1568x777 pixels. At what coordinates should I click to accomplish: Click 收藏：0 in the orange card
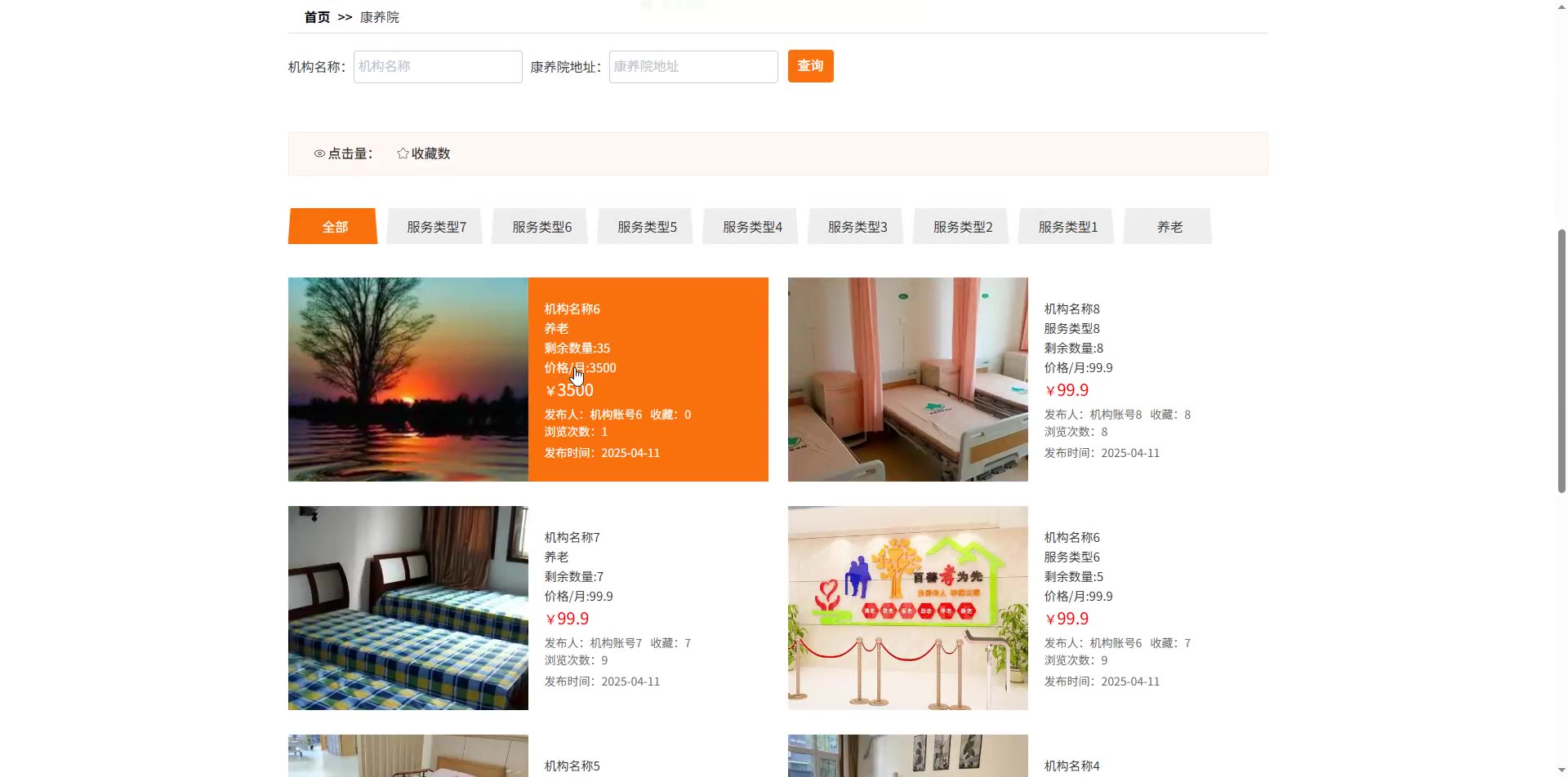point(670,415)
